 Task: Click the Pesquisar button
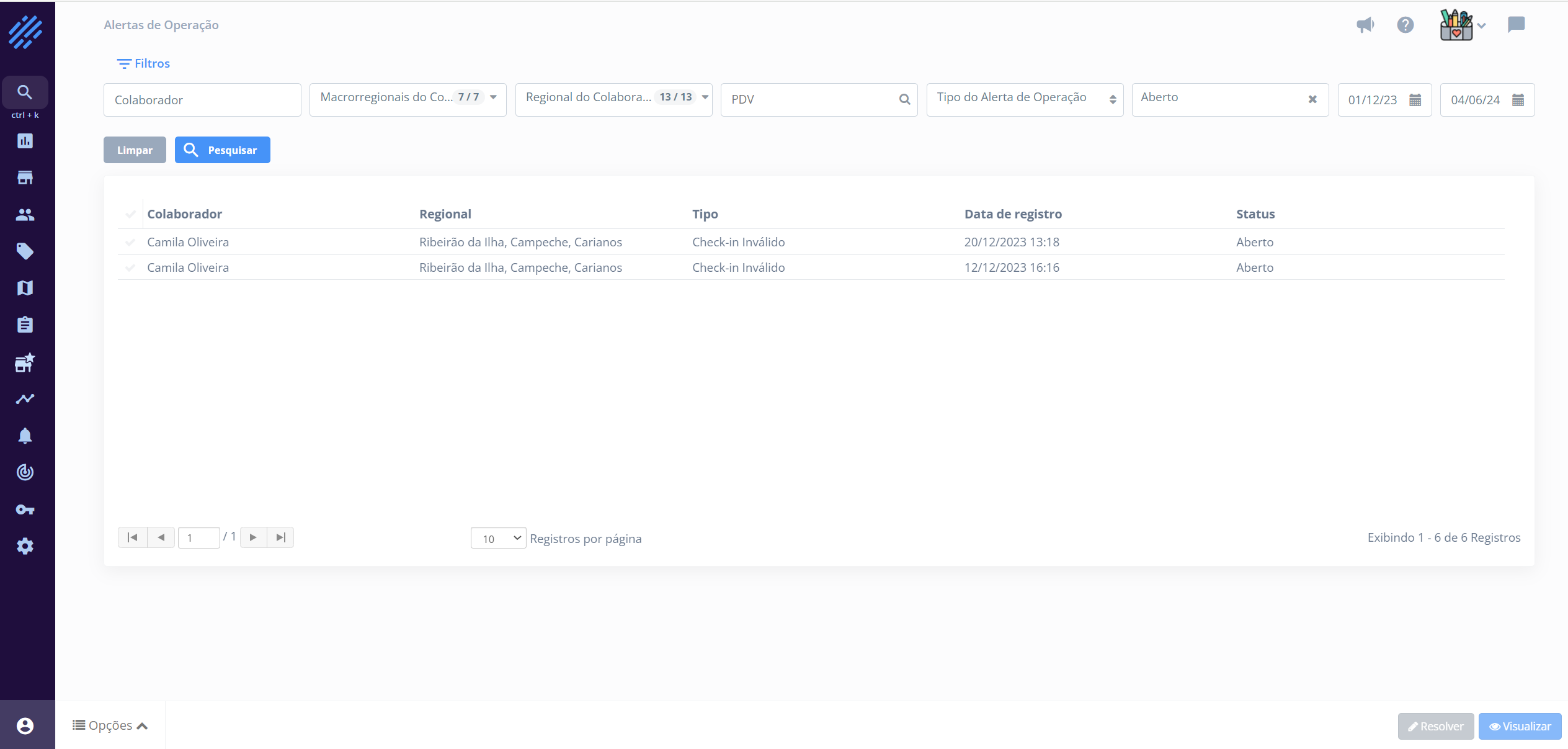click(222, 150)
